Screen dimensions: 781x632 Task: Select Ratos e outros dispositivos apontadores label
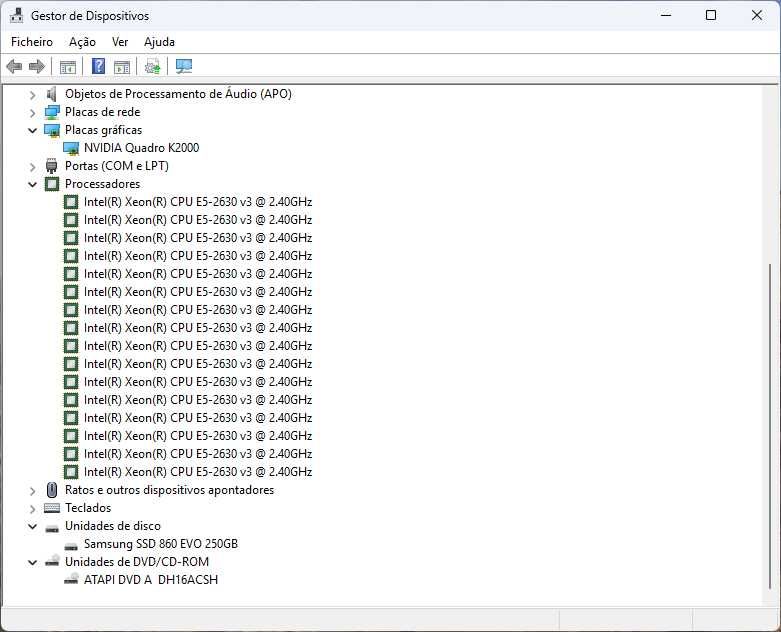pyautogui.click(x=169, y=490)
